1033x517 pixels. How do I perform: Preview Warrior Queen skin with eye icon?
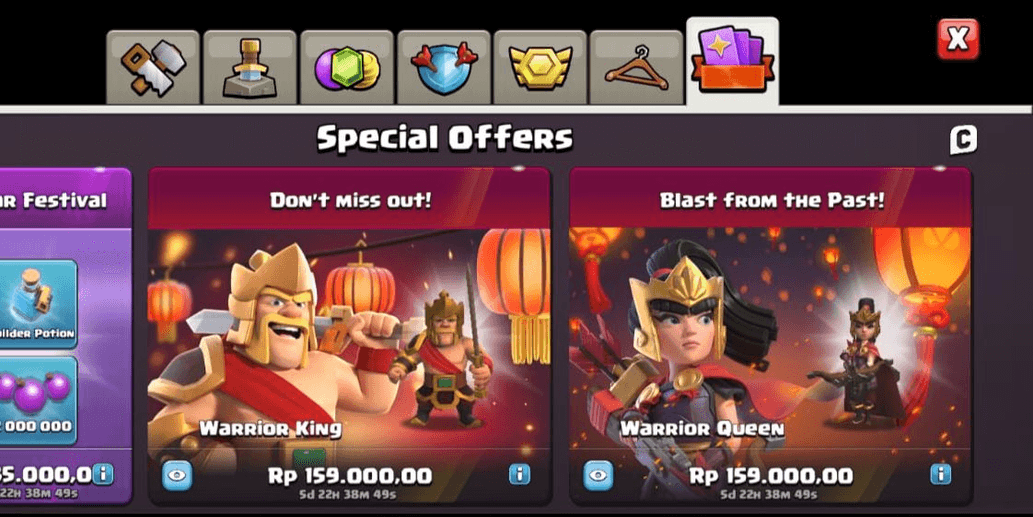click(598, 476)
